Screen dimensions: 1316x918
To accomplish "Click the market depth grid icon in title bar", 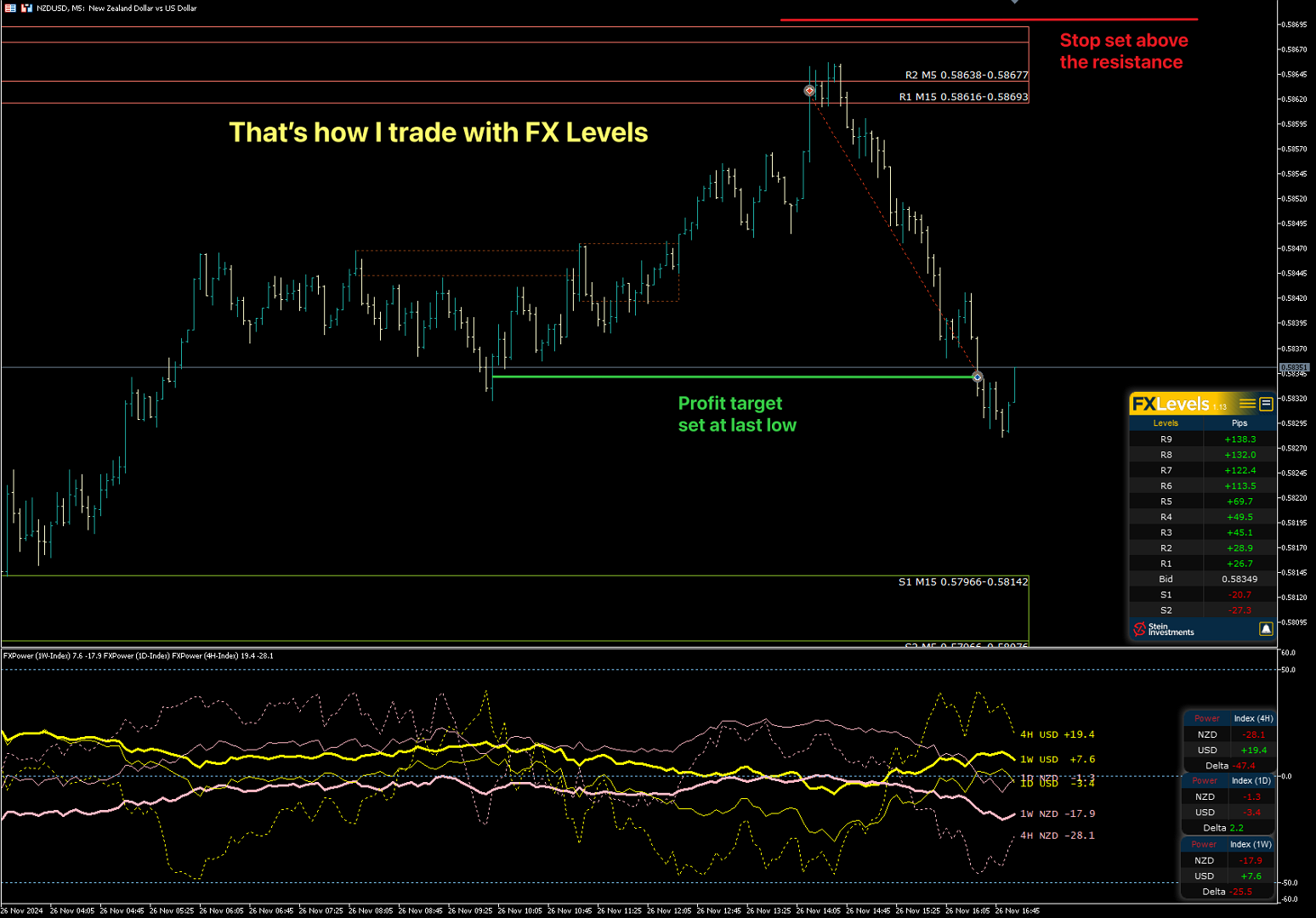I will click(x=10, y=8).
